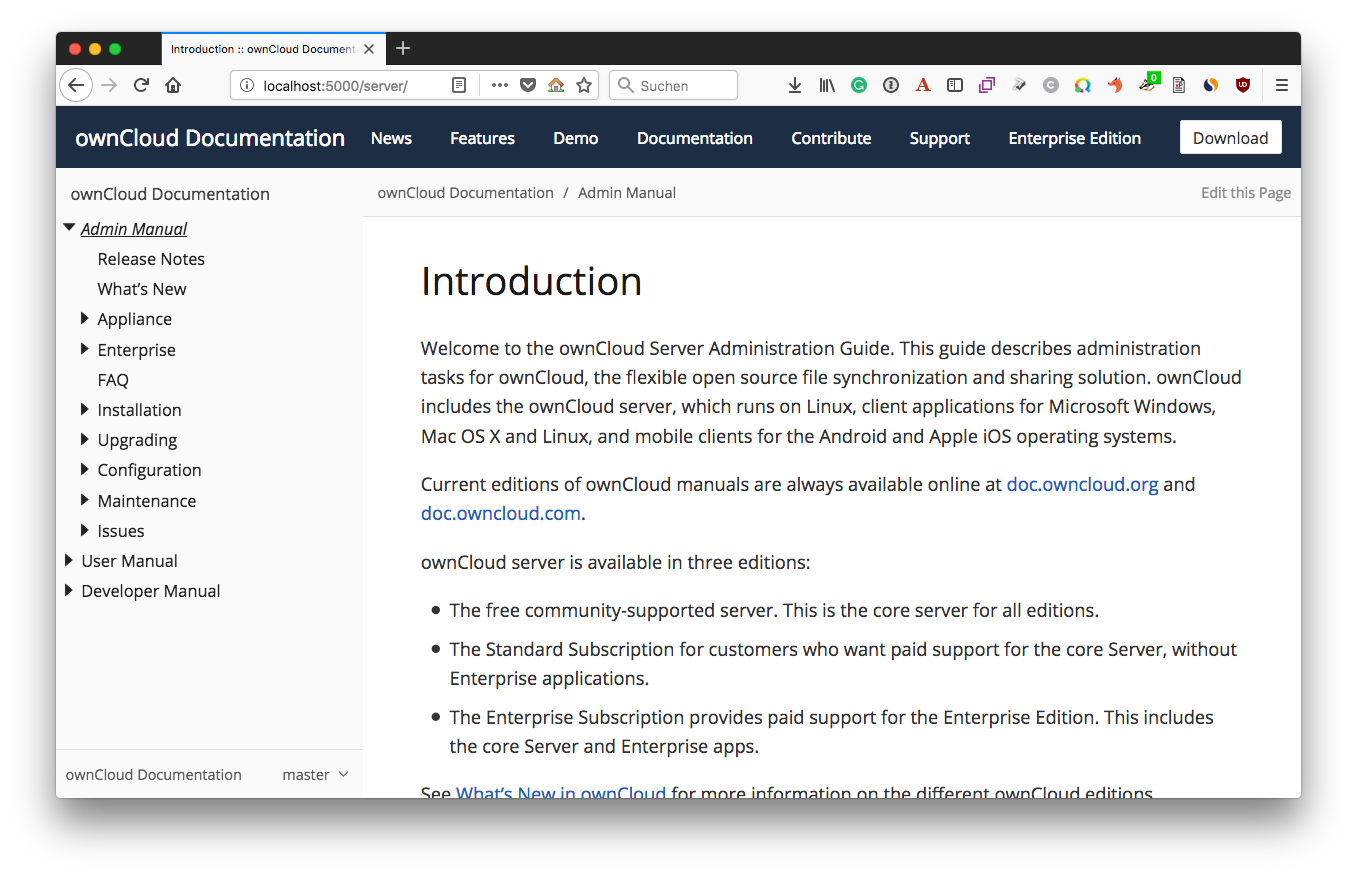Click the blue-orange SimilarWeb extension icon

click(x=1211, y=86)
